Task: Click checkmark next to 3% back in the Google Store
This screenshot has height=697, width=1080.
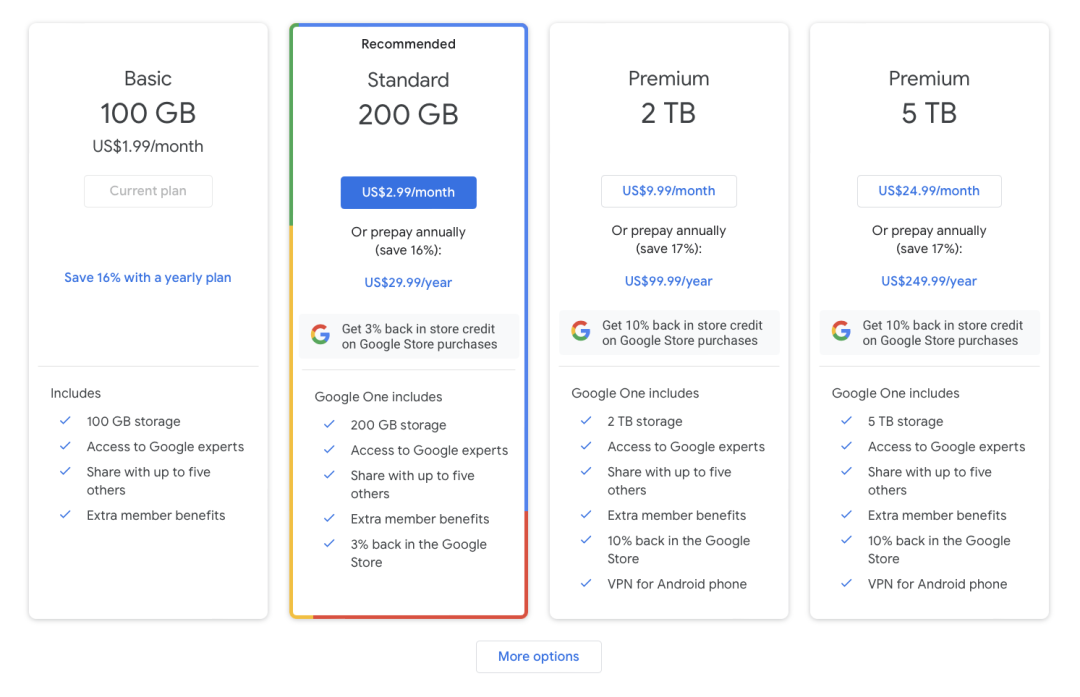Action: 329,544
